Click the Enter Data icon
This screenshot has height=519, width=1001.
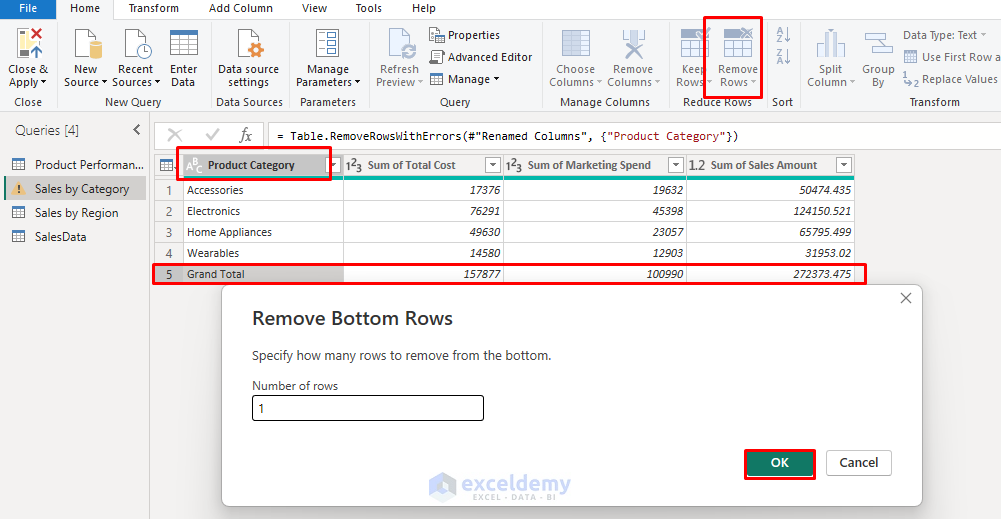coord(184,44)
